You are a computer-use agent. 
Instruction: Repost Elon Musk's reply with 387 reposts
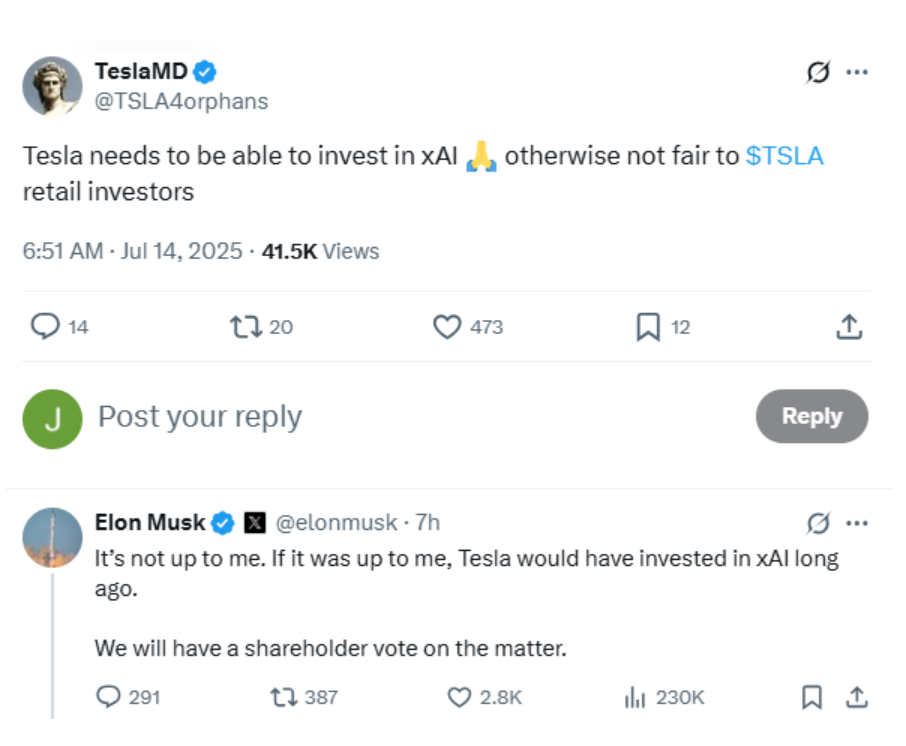coord(284,697)
